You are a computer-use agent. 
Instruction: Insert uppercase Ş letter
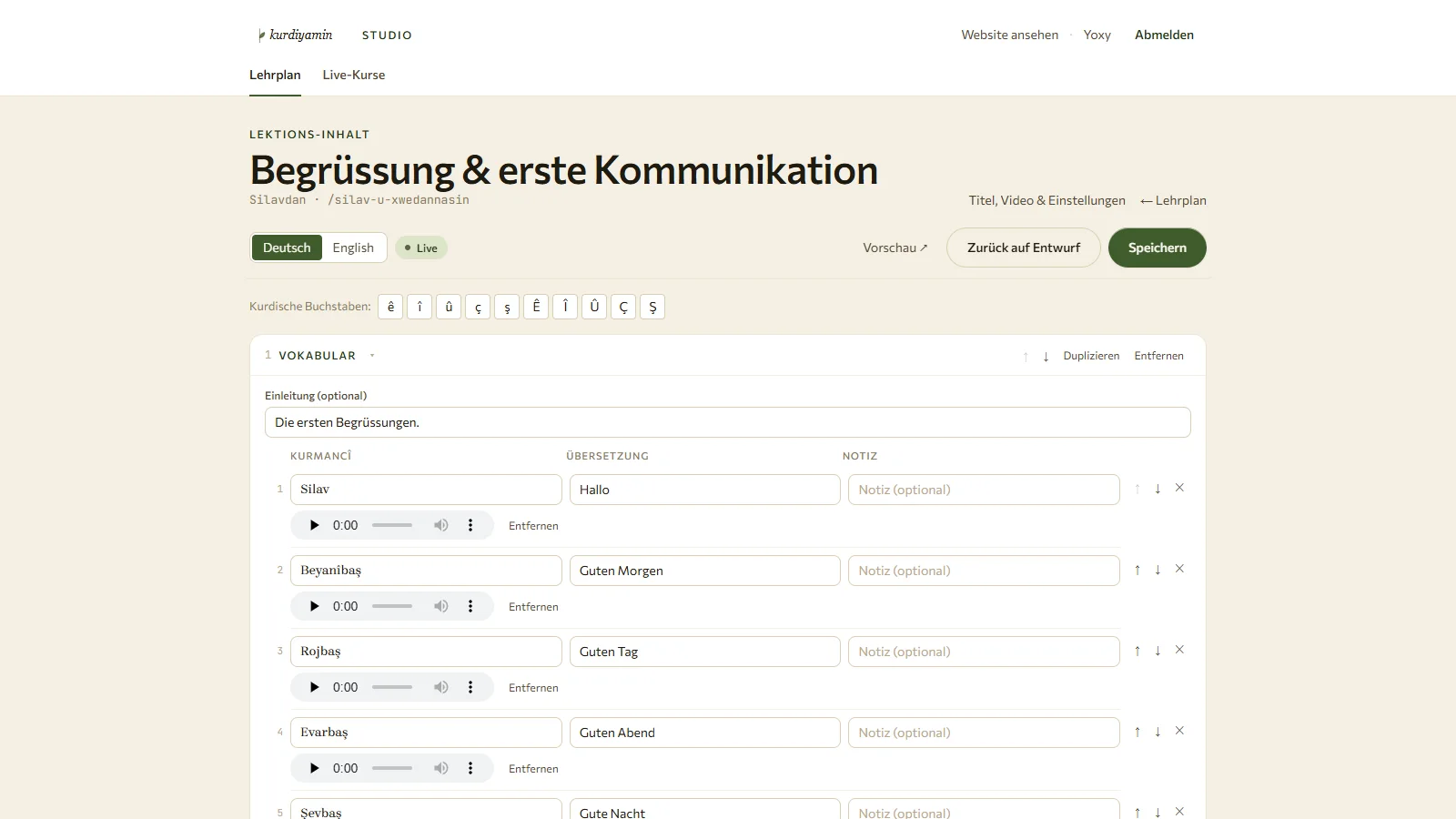pos(652,307)
